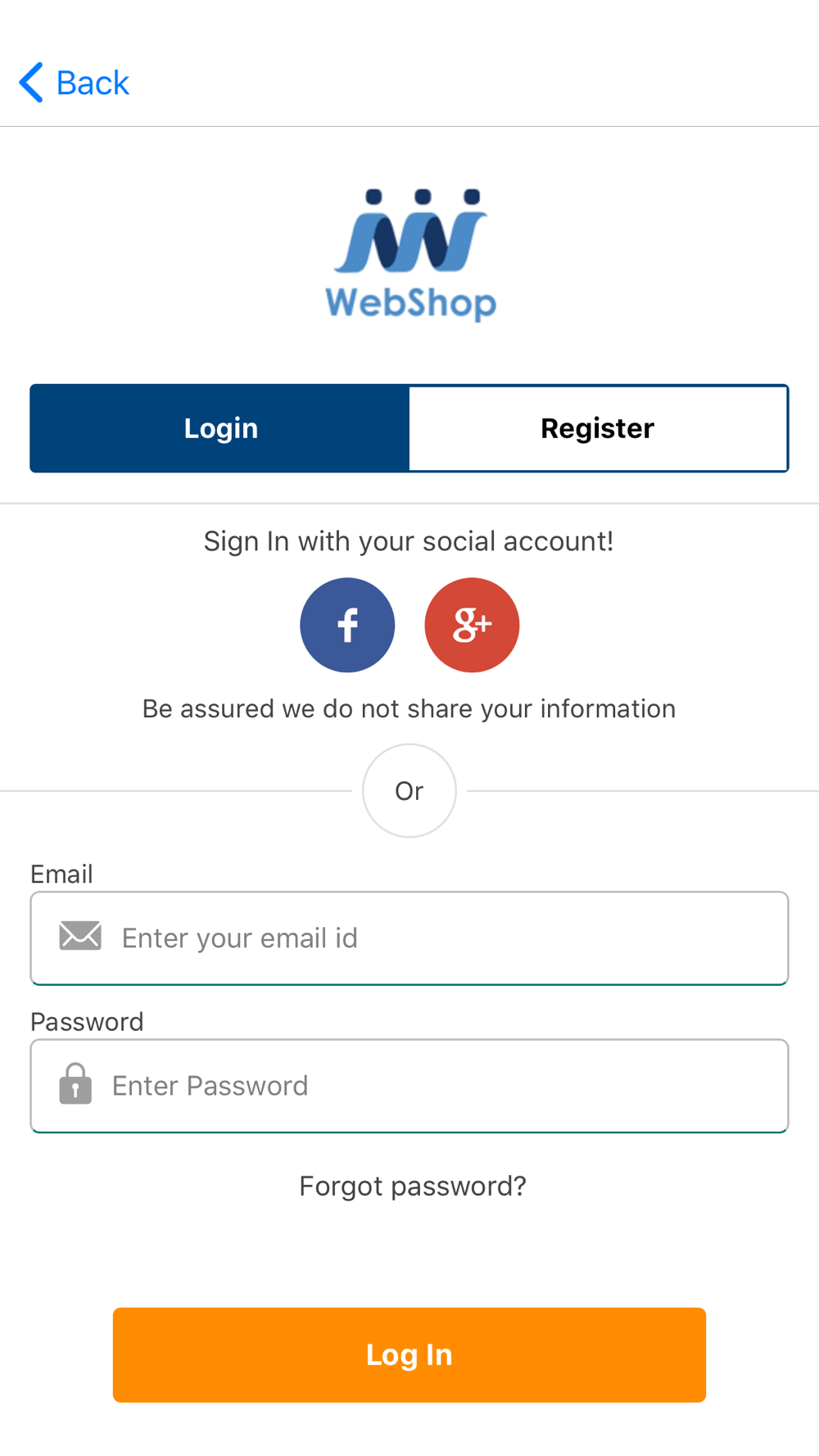This screenshot has height=1456, width=819.
Task: Tap the blue back chevron arrow
Action: pos(31,83)
